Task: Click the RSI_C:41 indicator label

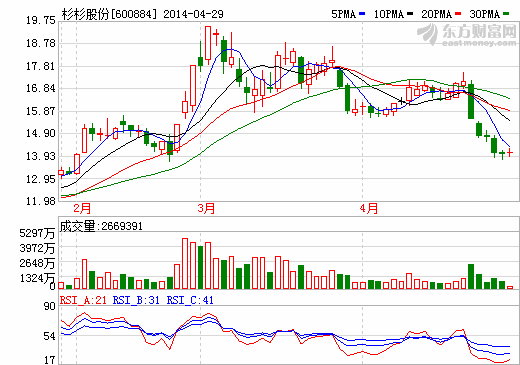Action: click(190, 300)
